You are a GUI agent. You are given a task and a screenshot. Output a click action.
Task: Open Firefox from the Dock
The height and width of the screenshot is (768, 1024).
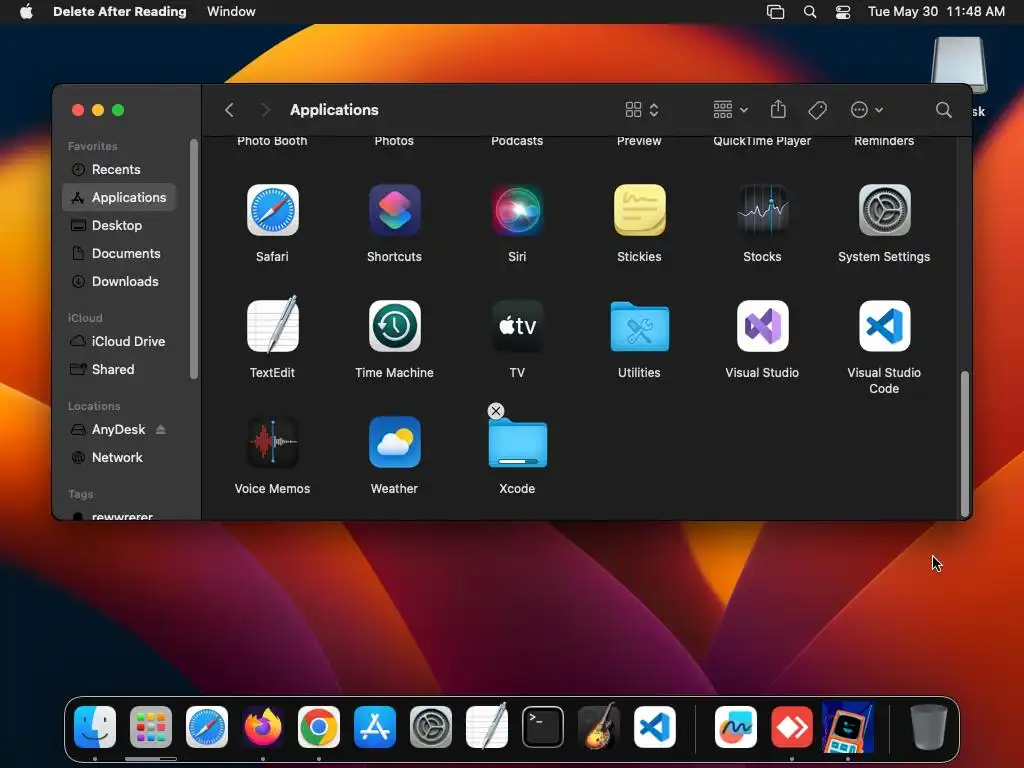(x=263, y=726)
